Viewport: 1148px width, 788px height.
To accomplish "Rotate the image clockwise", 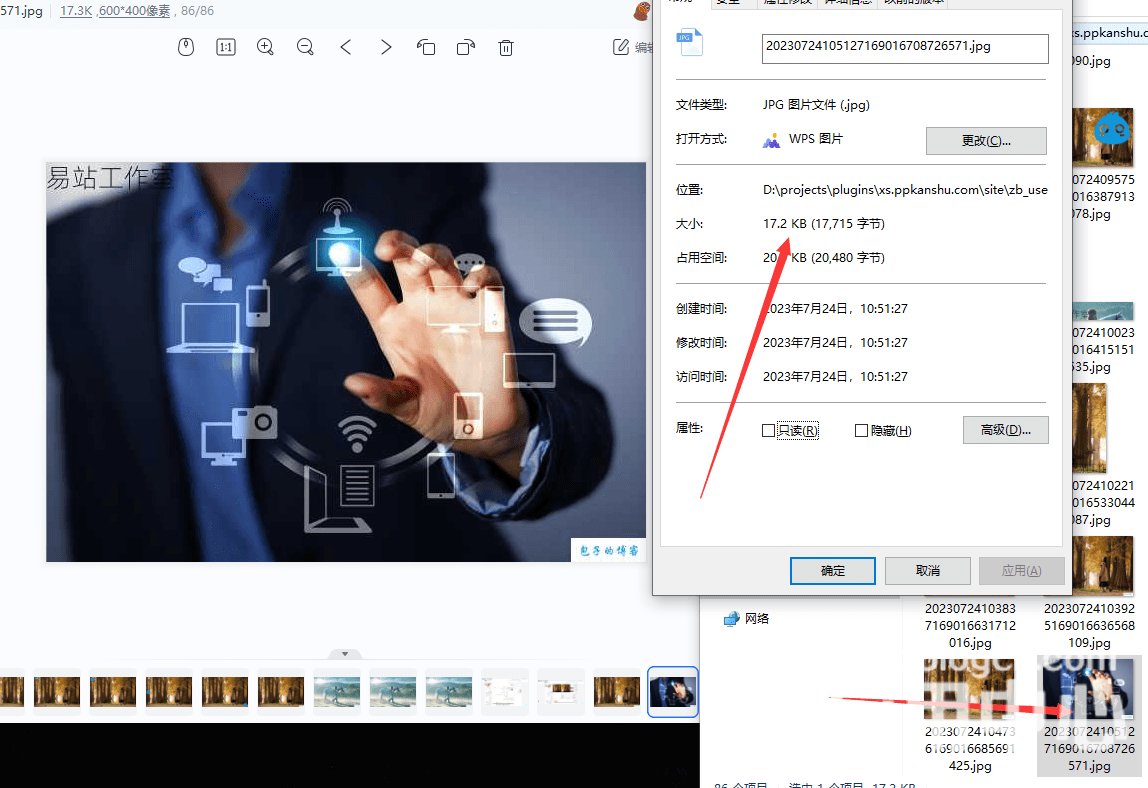I will (x=466, y=48).
